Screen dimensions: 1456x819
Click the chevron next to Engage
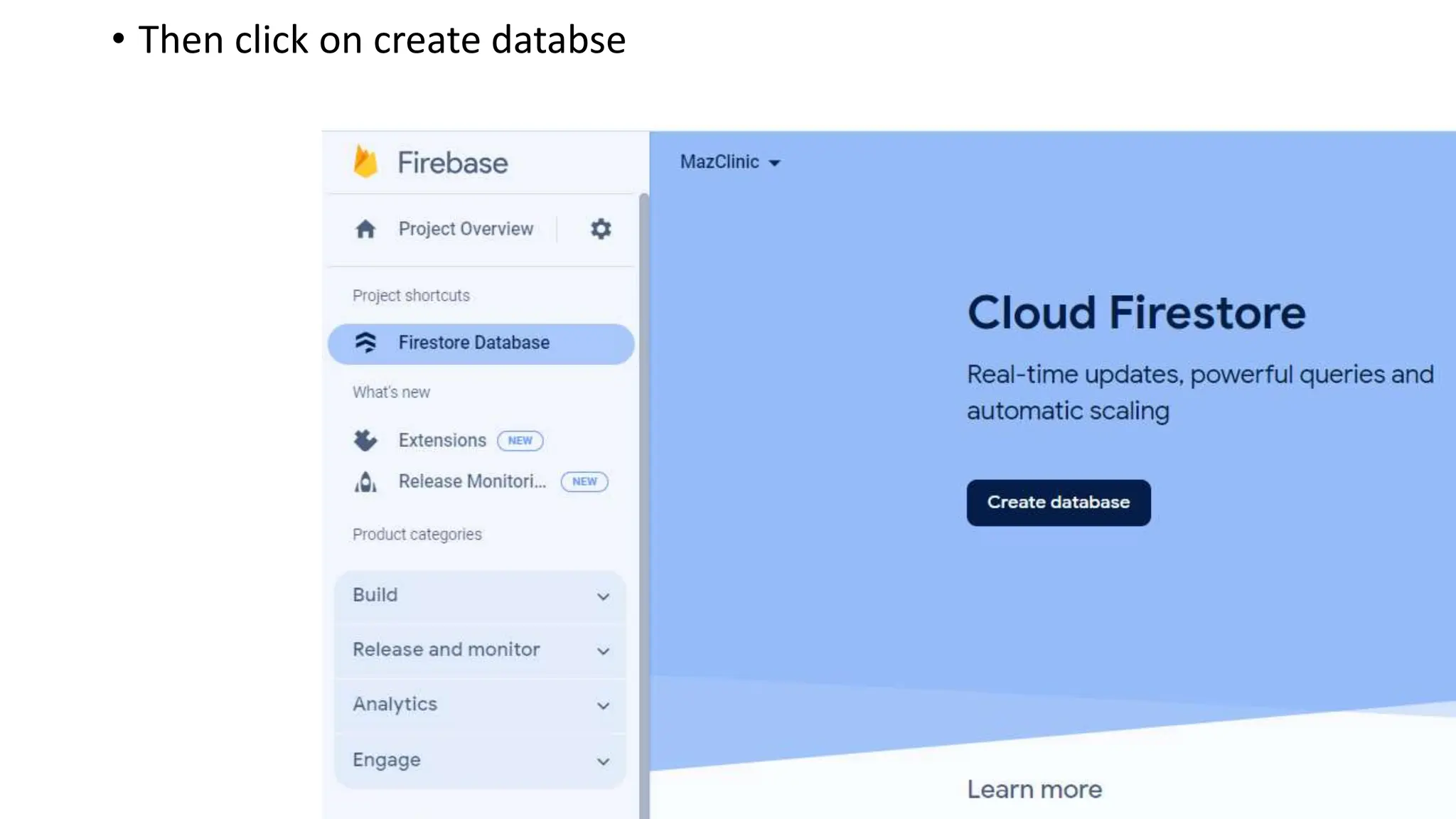pyautogui.click(x=603, y=761)
